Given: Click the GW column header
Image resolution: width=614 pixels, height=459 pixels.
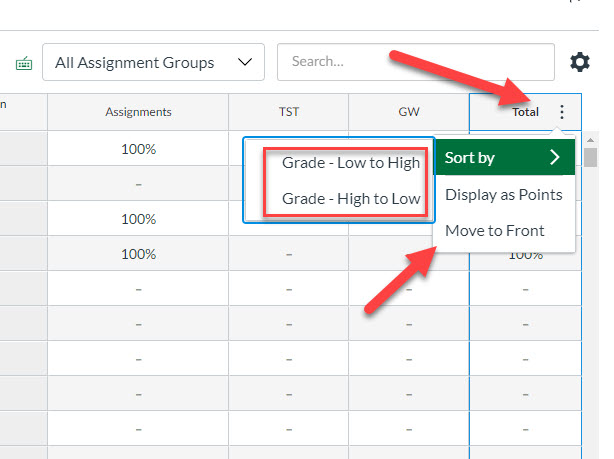Looking at the screenshot, I should [408, 112].
